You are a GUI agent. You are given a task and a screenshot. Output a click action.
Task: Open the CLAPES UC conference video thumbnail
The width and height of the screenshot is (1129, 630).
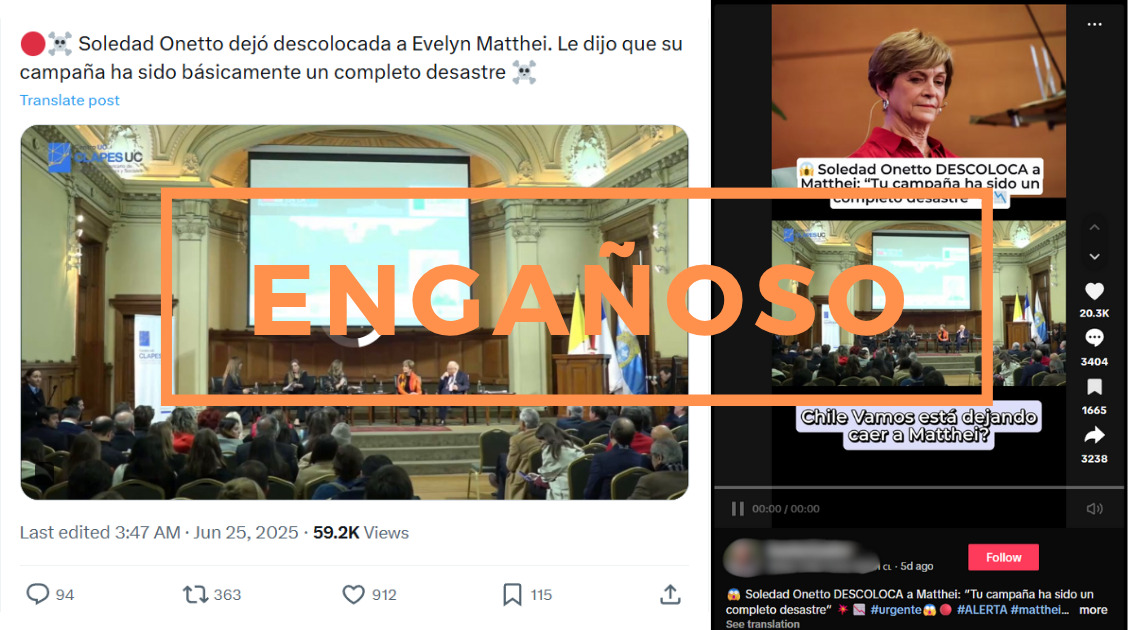(354, 312)
